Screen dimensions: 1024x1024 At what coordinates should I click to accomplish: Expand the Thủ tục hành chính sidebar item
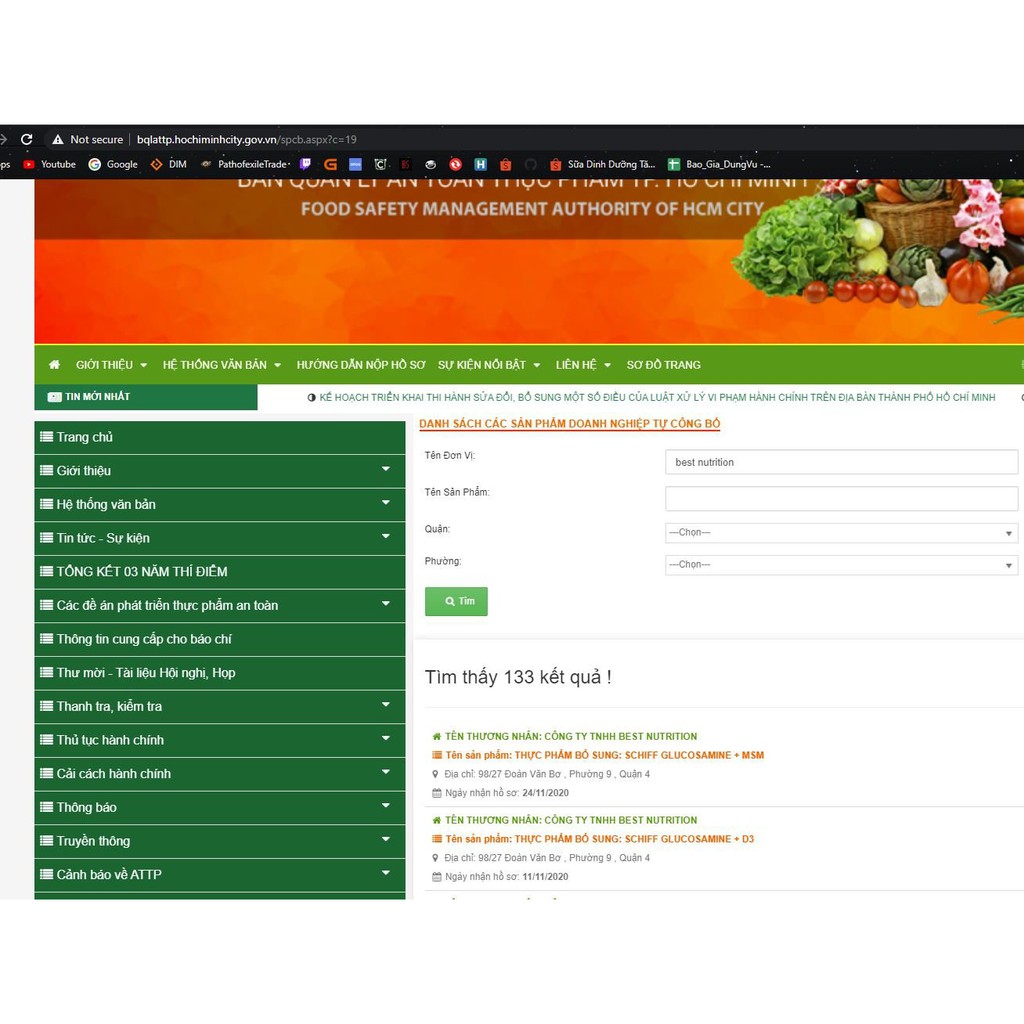tap(385, 739)
